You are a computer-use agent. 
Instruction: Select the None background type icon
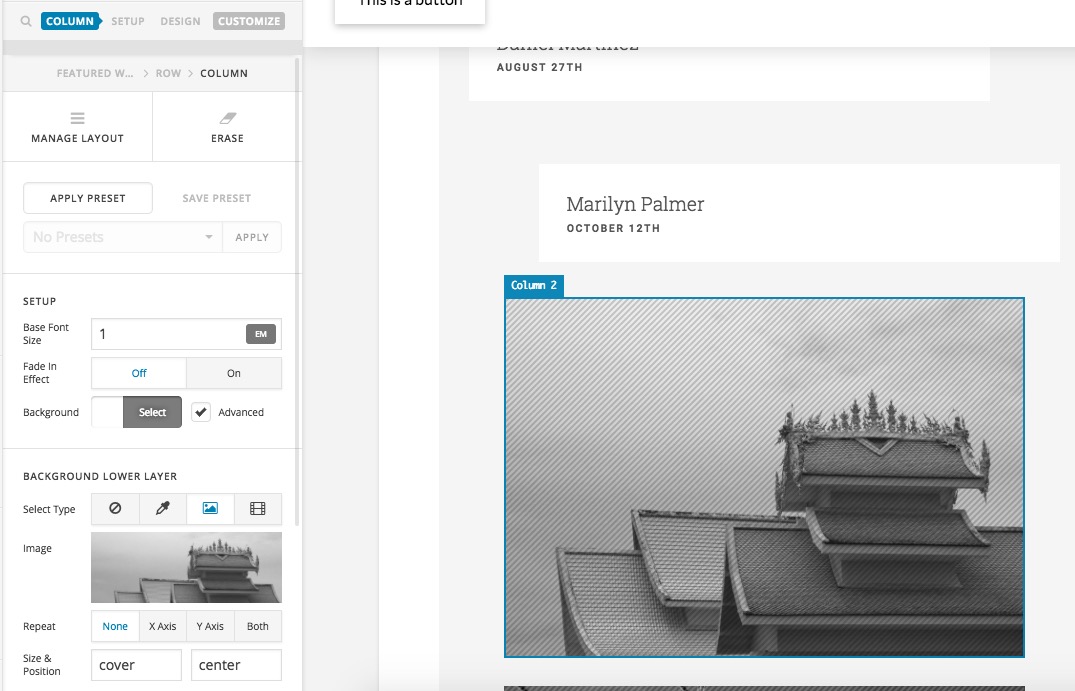pos(115,509)
